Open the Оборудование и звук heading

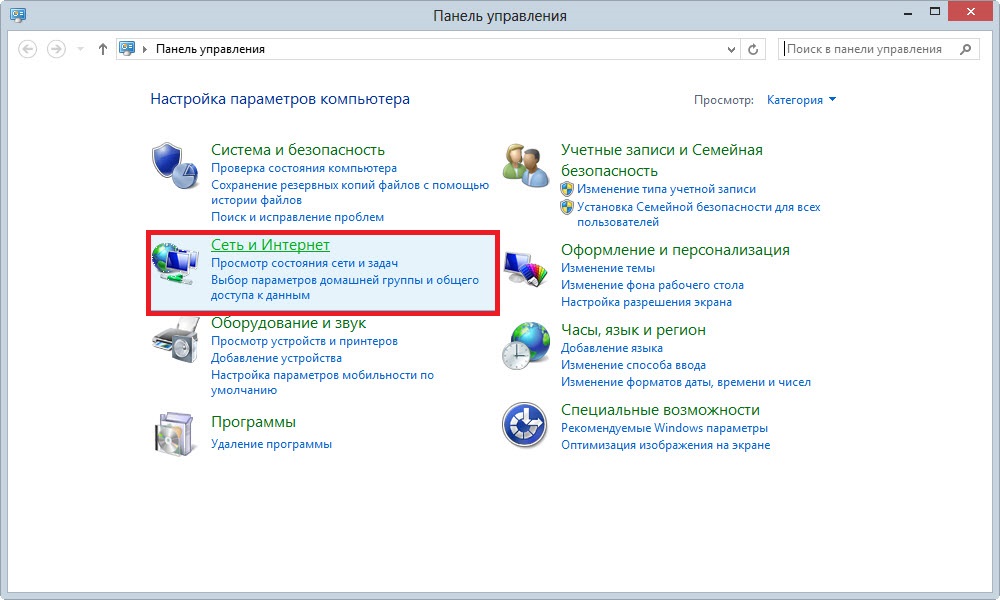click(x=288, y=323)
